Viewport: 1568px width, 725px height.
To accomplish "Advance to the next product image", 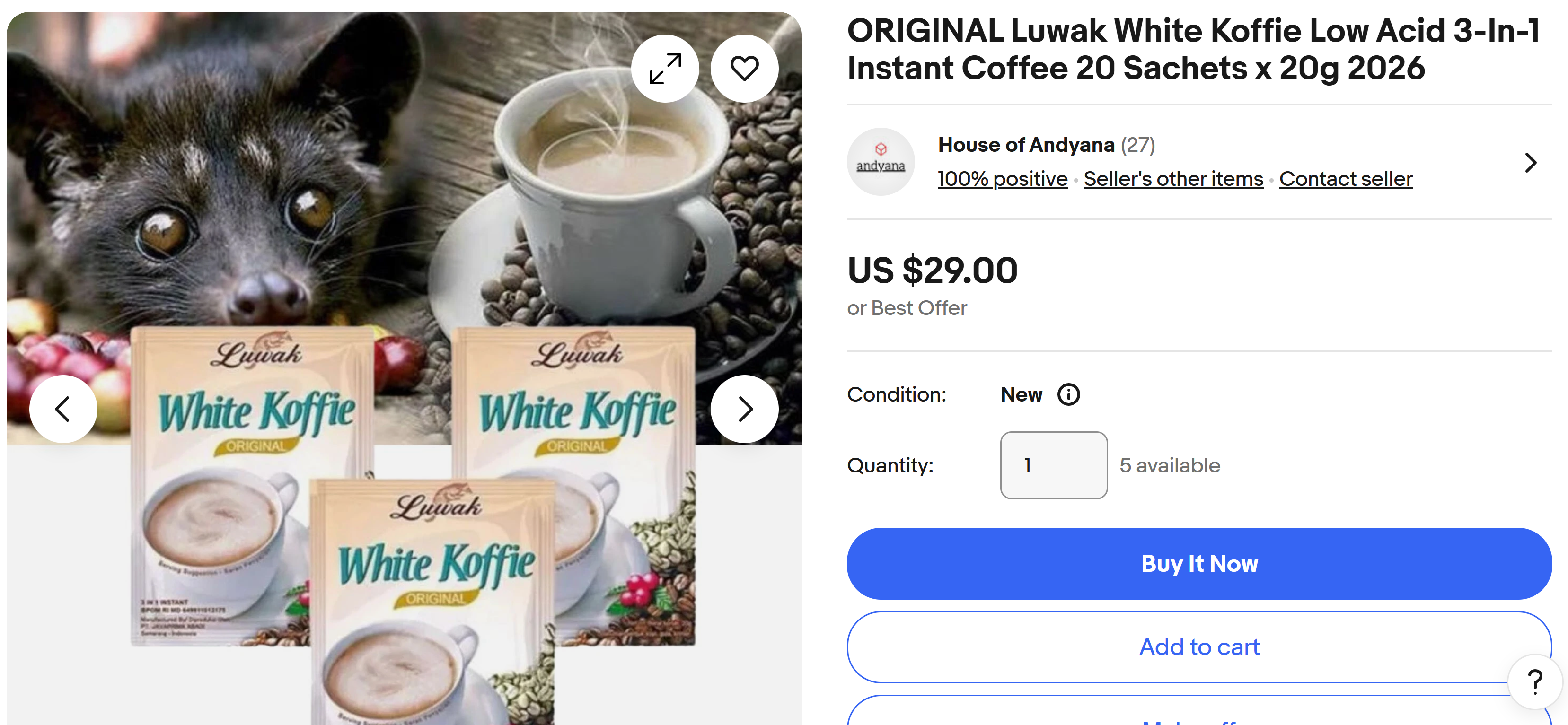I will pos(744,409).
